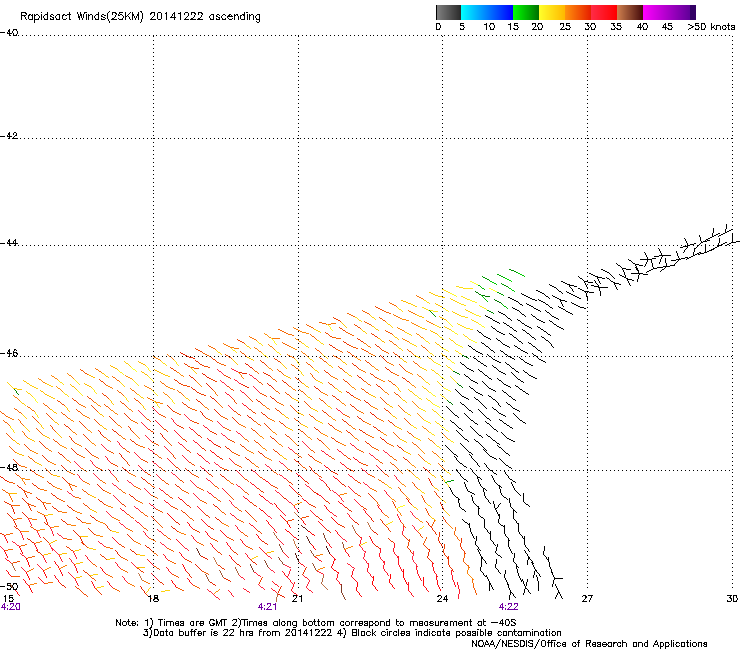Click the longitude label '24'
The height and width of the screenshot is (650, 740).
[442, 599]
